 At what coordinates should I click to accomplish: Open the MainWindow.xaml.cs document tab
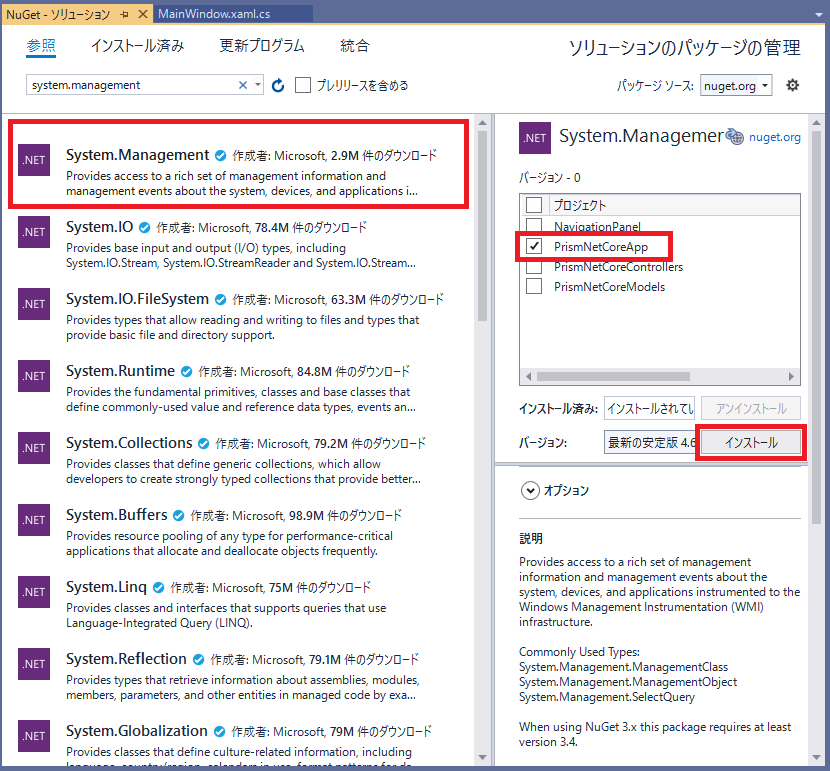(233, 14)
